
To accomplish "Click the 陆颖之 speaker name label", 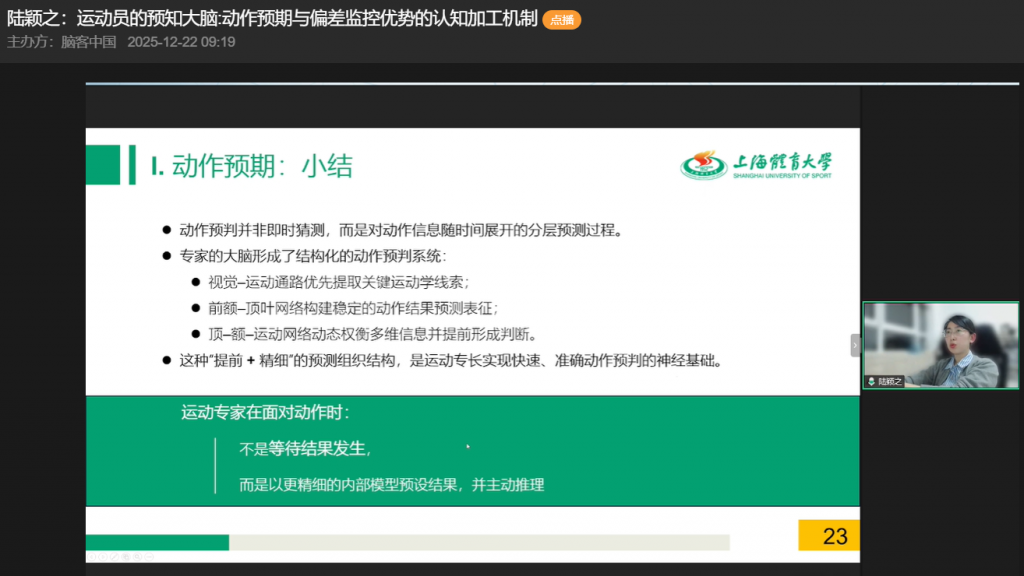I will tap(890, 381).
